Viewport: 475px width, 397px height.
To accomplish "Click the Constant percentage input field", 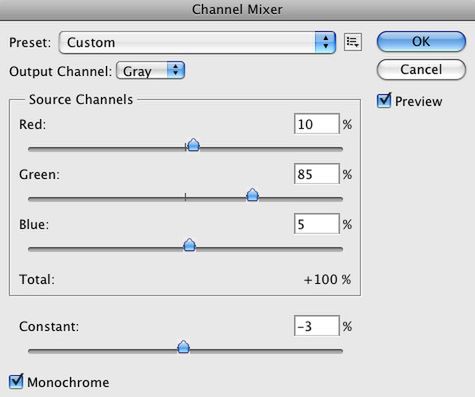I will coord(317,326).
